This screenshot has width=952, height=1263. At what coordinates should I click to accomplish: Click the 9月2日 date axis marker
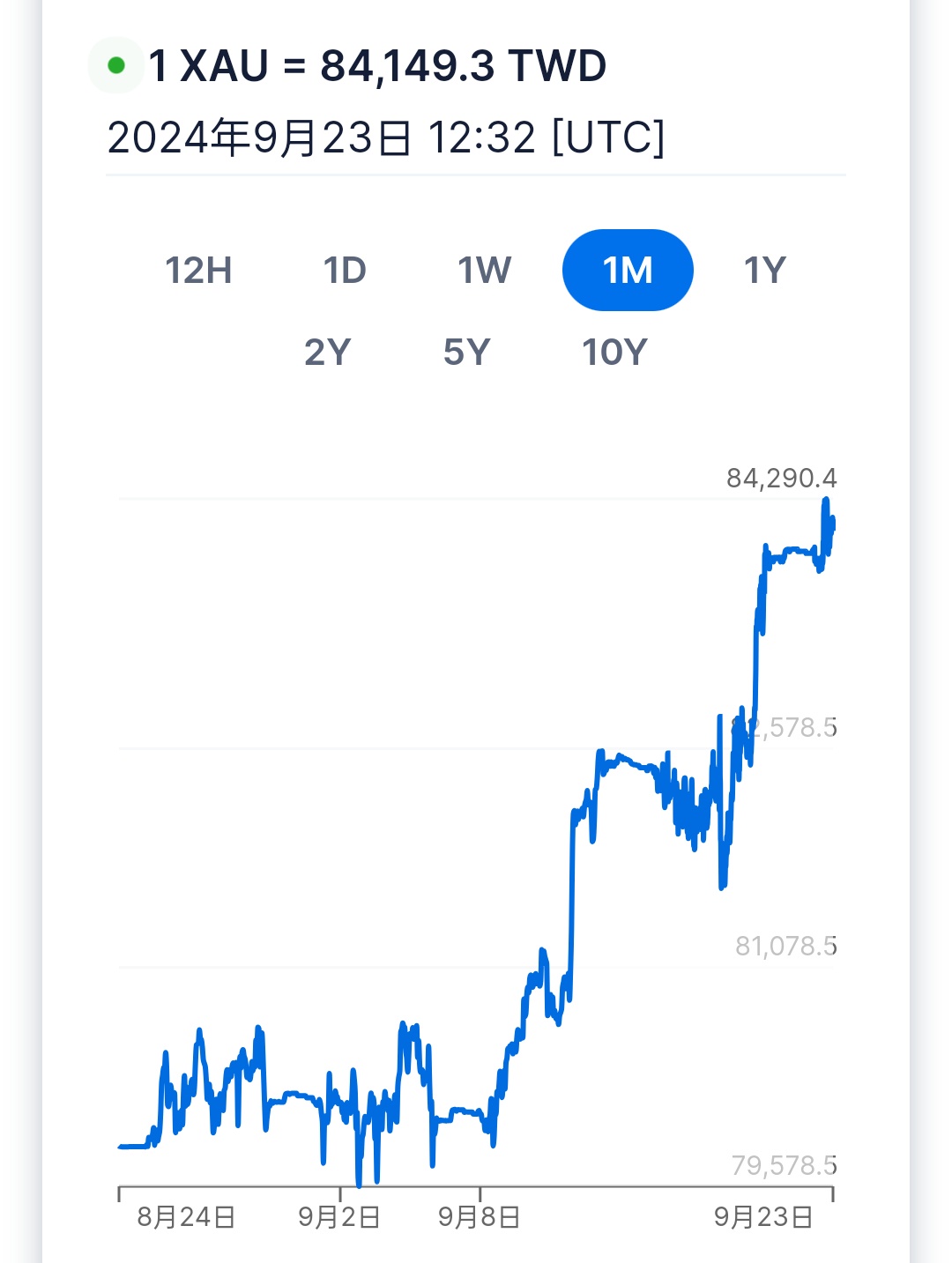339,1217
